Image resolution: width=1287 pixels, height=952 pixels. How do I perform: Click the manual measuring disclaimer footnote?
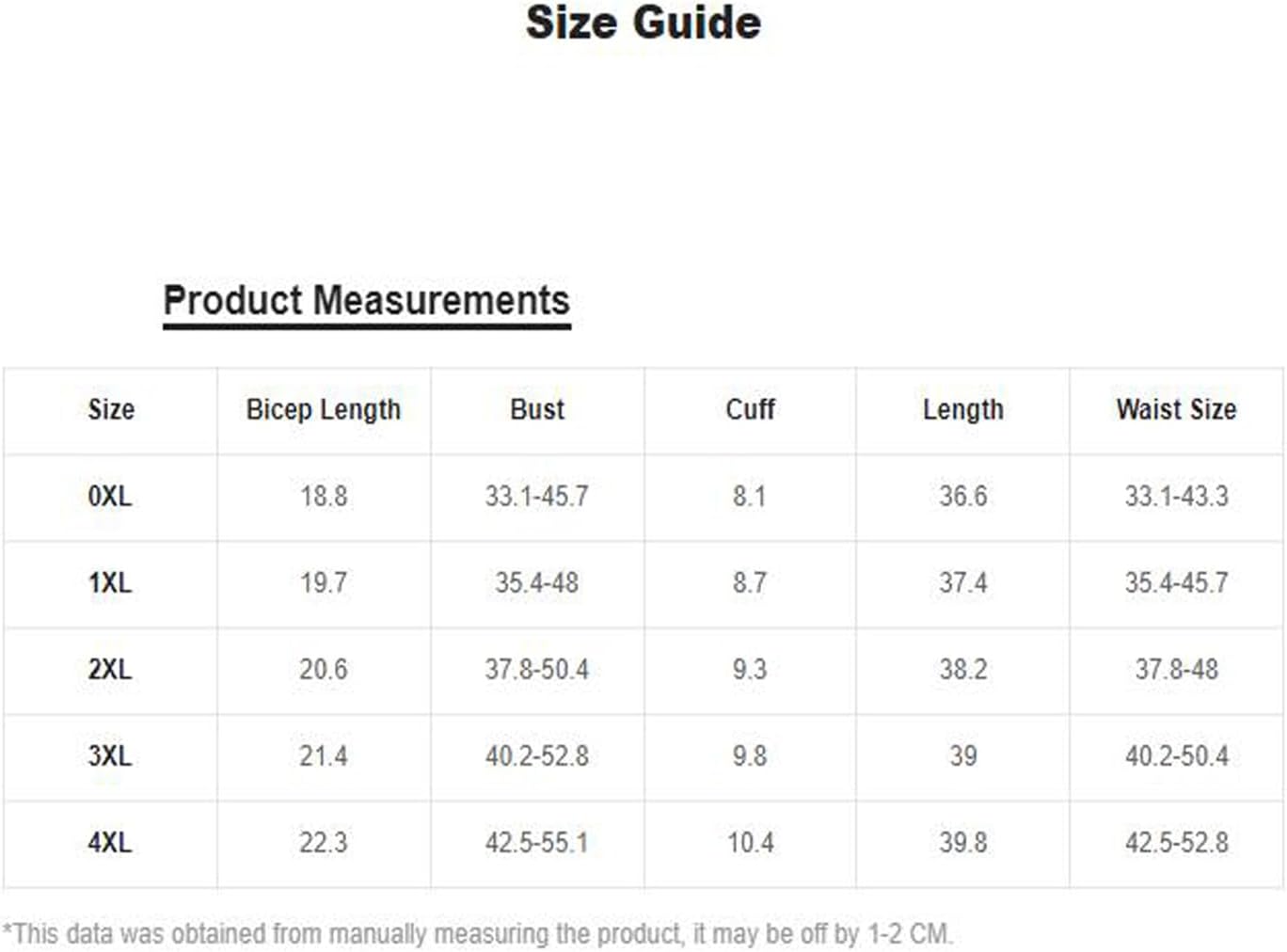478,934
